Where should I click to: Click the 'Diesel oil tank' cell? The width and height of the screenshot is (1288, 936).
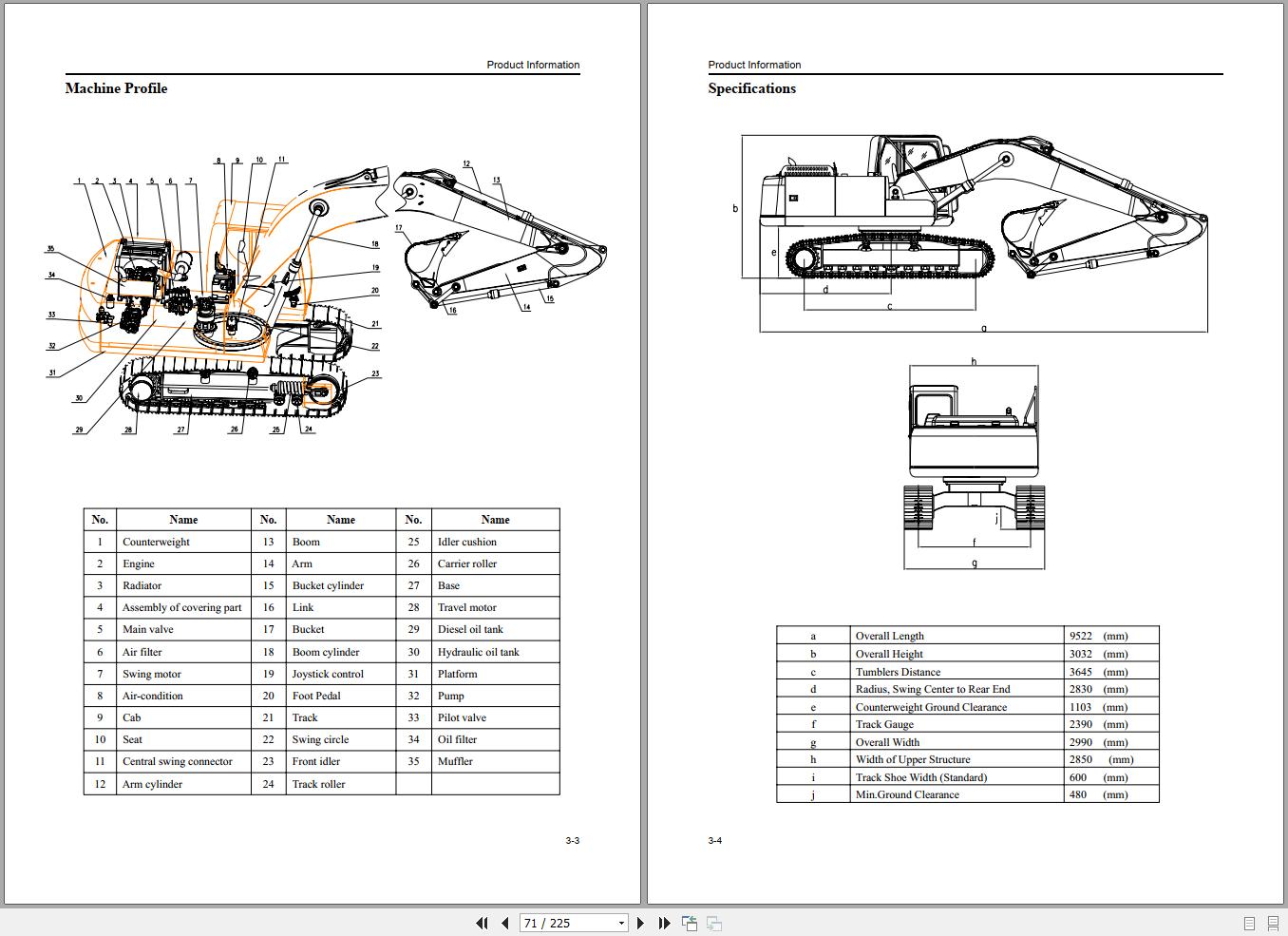click(495, 629)
